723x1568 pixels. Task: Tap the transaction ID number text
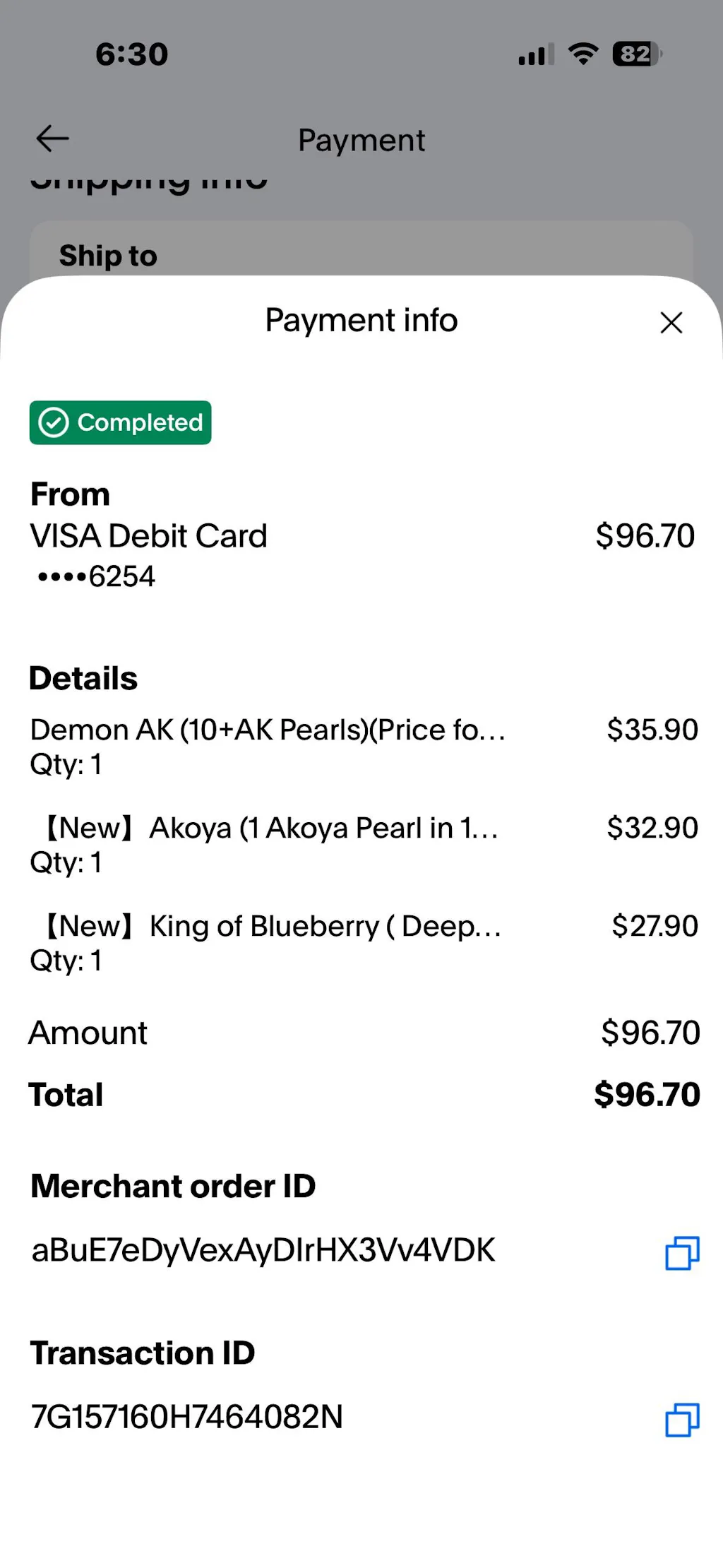point(186,1417)
